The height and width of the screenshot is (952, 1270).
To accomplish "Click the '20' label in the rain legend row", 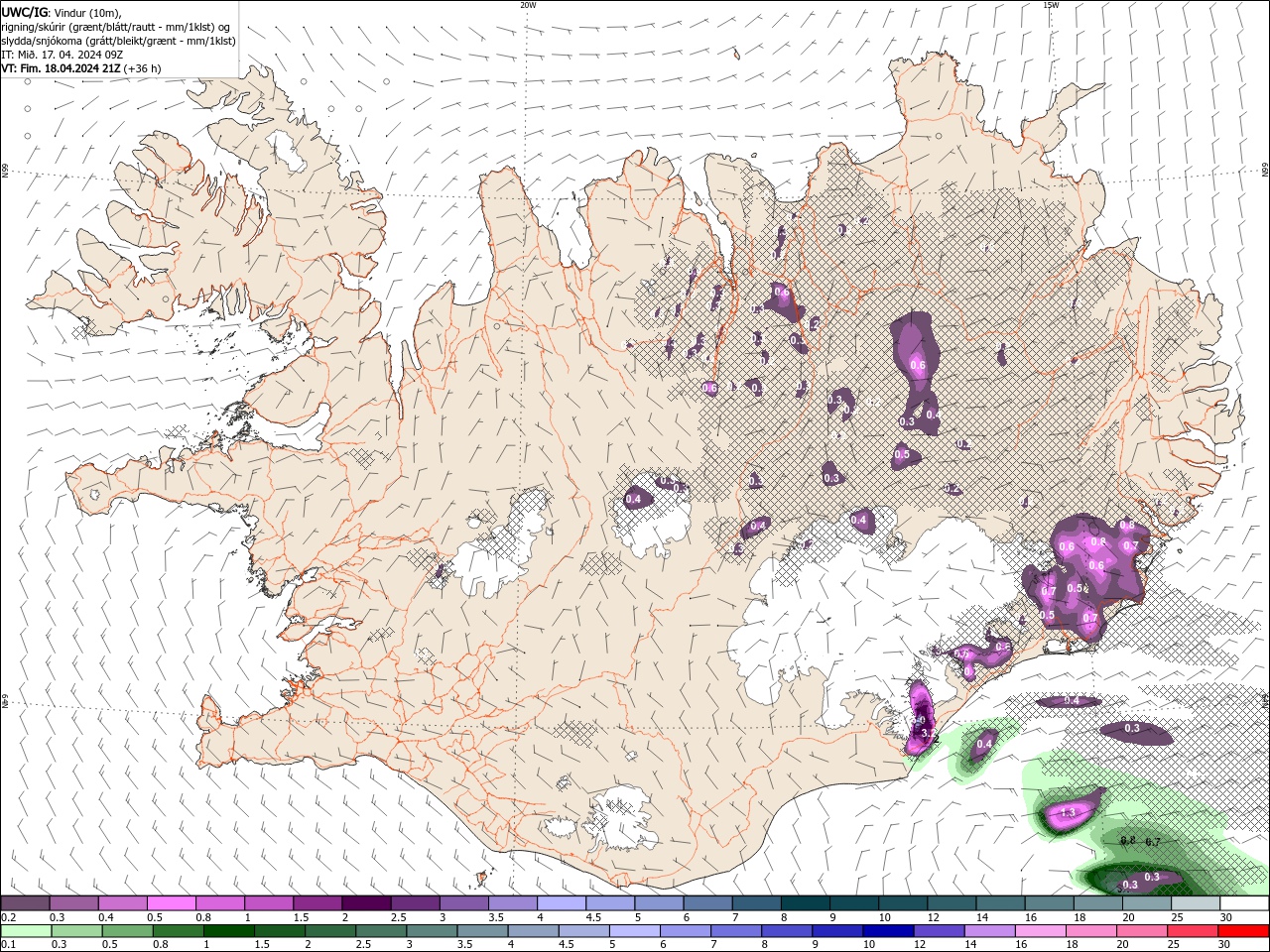I will pos(1123,944).
